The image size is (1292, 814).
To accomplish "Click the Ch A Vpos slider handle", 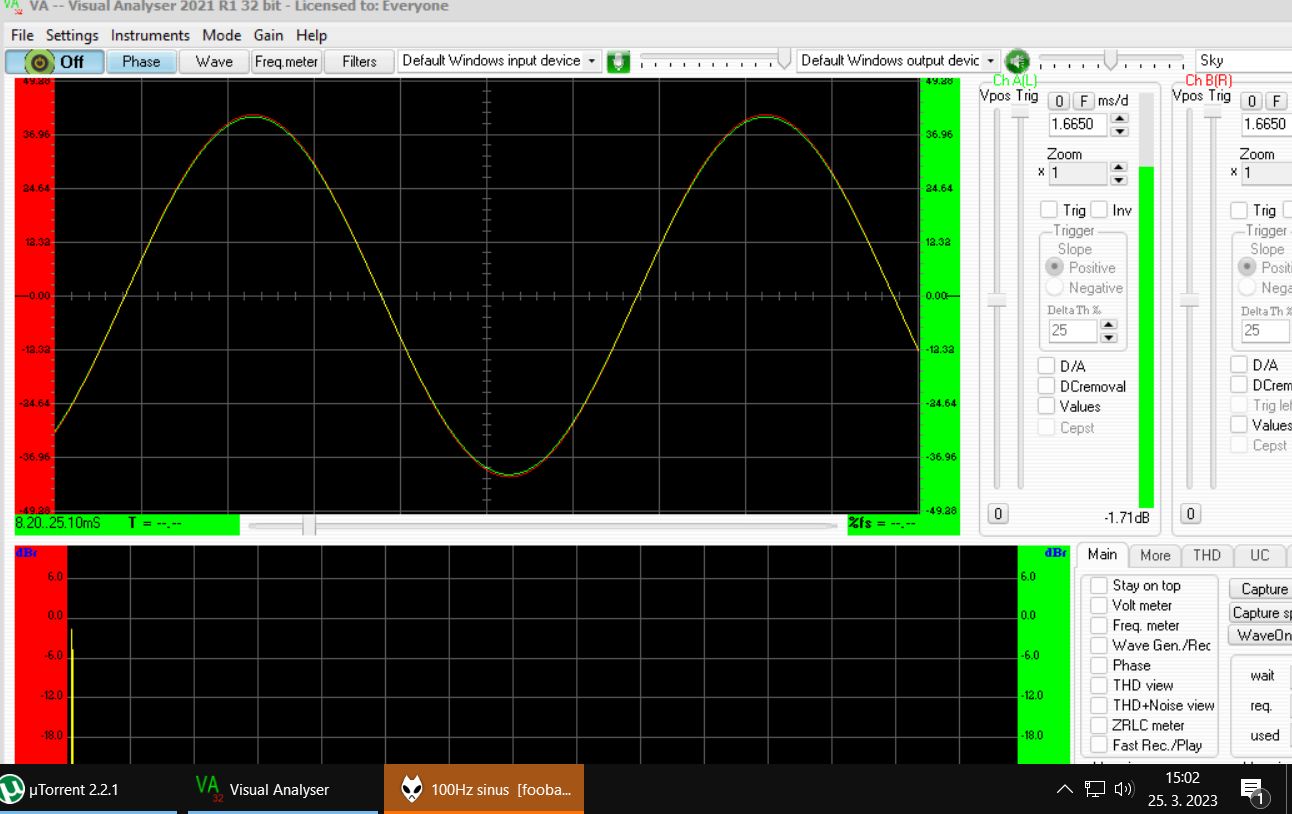I will click(x=996, y=300).
